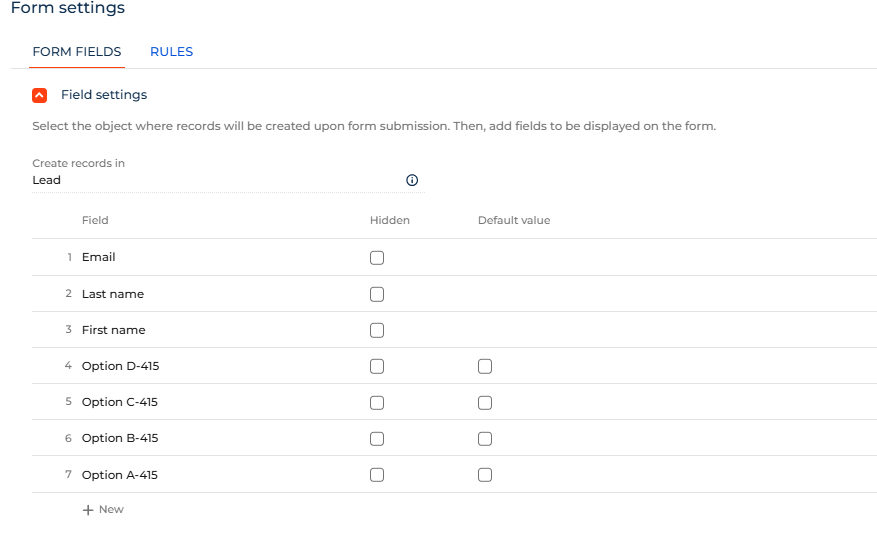
Task: Click the Option A-415 field name
Action: pyautogui.click(x=120, y=475)
